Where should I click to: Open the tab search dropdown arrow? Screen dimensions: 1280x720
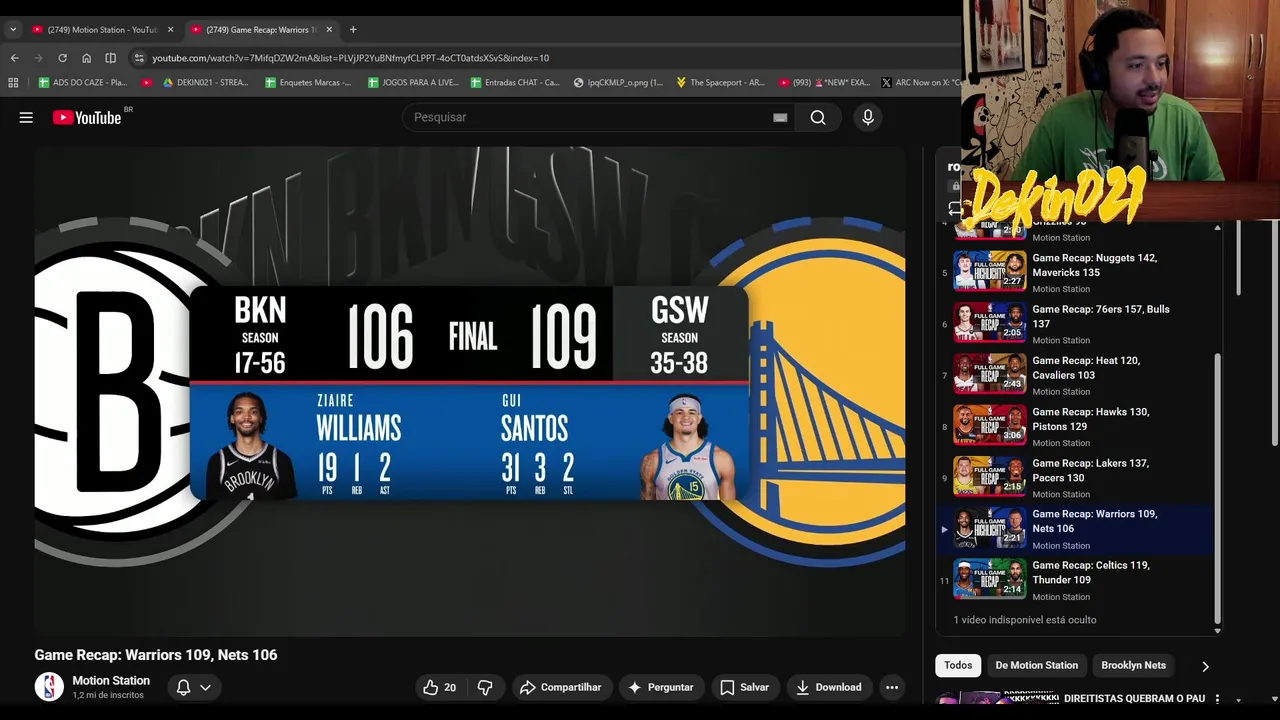coord(13,30)
